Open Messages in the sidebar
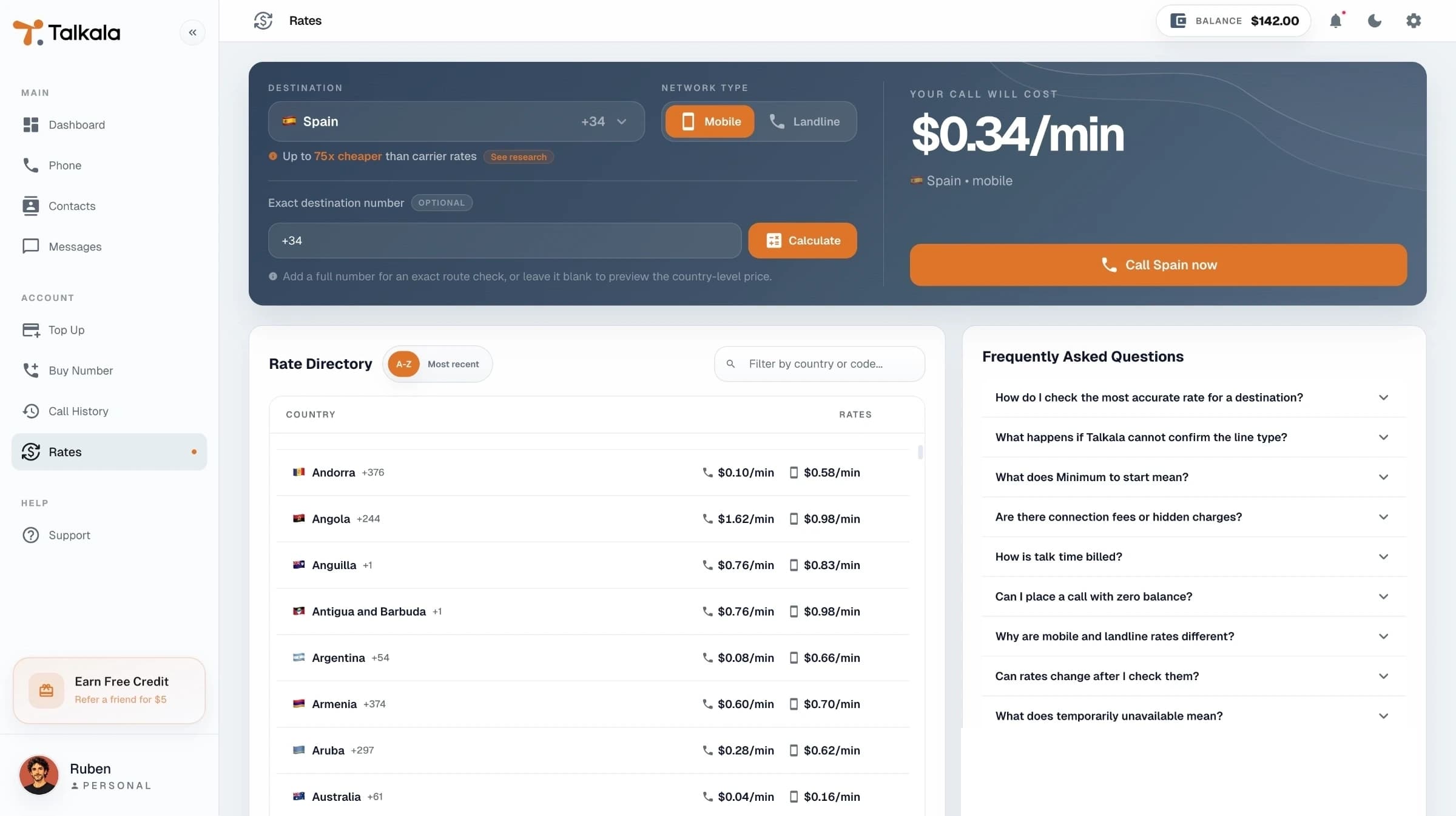This screenshot has height=816, width=1456. coord(109,246)
